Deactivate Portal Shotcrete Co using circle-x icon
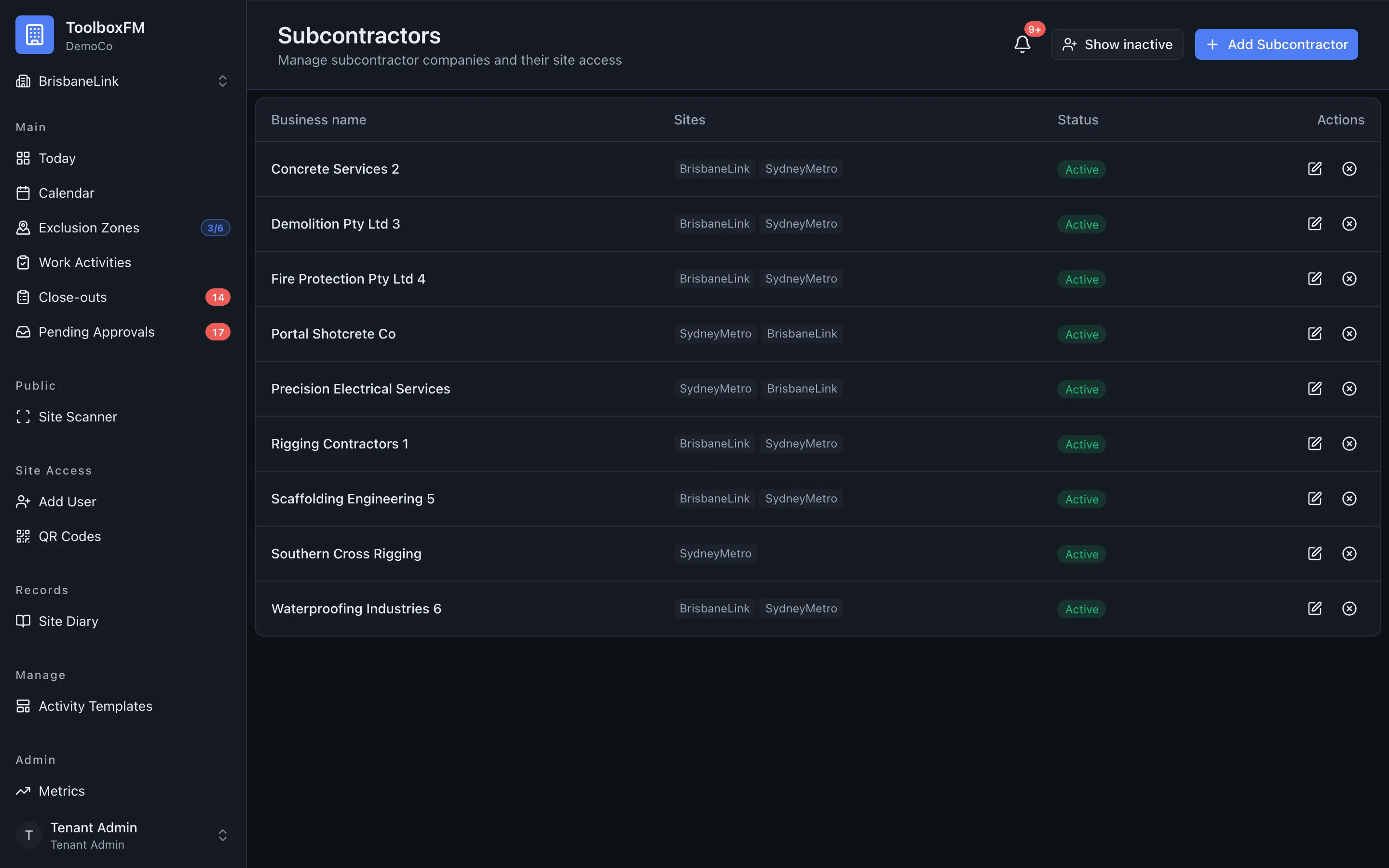This screenshot has width=1389, height=868. point(1349,334)
